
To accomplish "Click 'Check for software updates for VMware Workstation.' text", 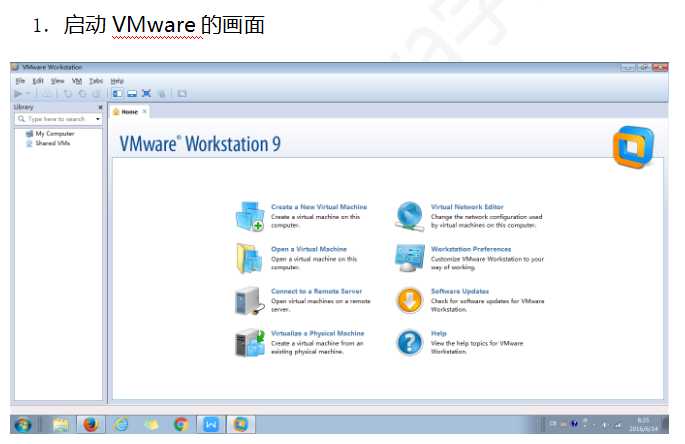I will point(488,305).
